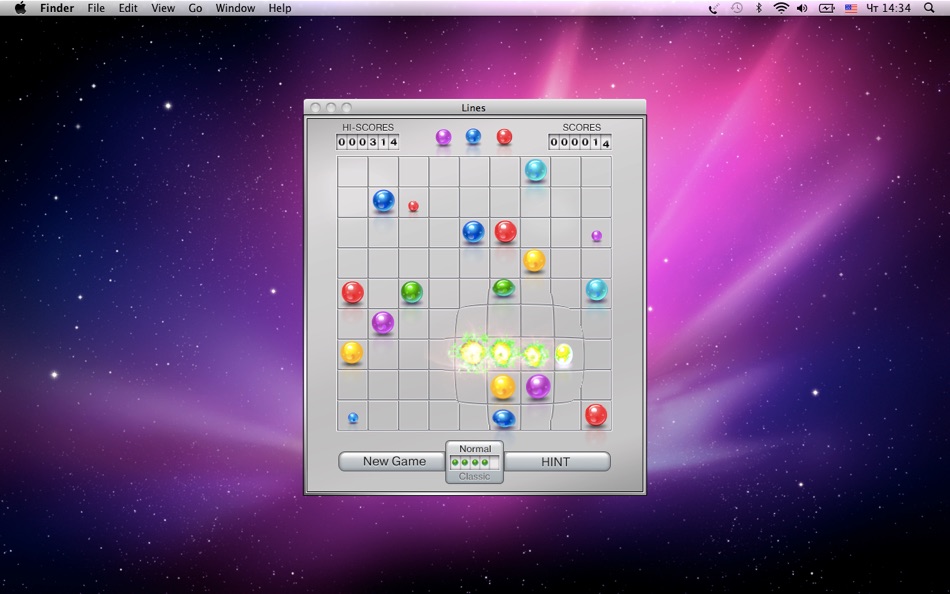Select the yellow ball on the board's left edge
950x594 pixels.
coord(351,352)
